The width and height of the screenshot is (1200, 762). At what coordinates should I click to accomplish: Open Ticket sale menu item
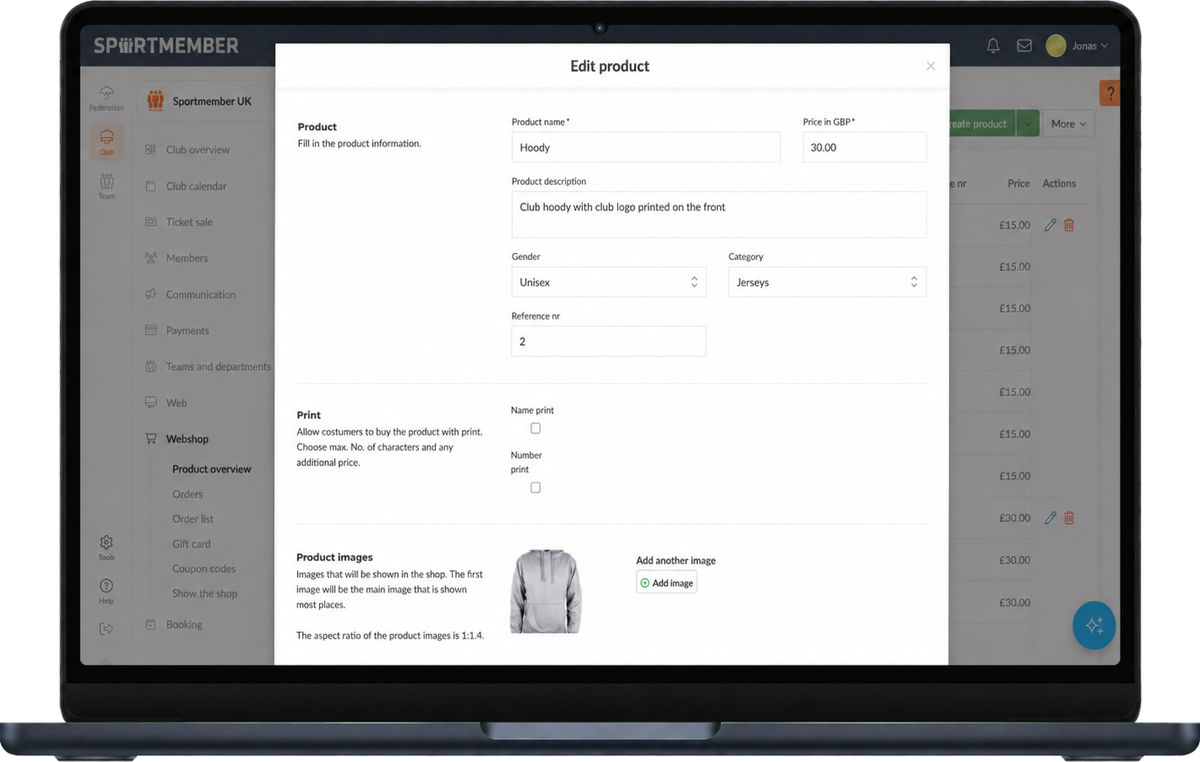click(x=189, y=222)
